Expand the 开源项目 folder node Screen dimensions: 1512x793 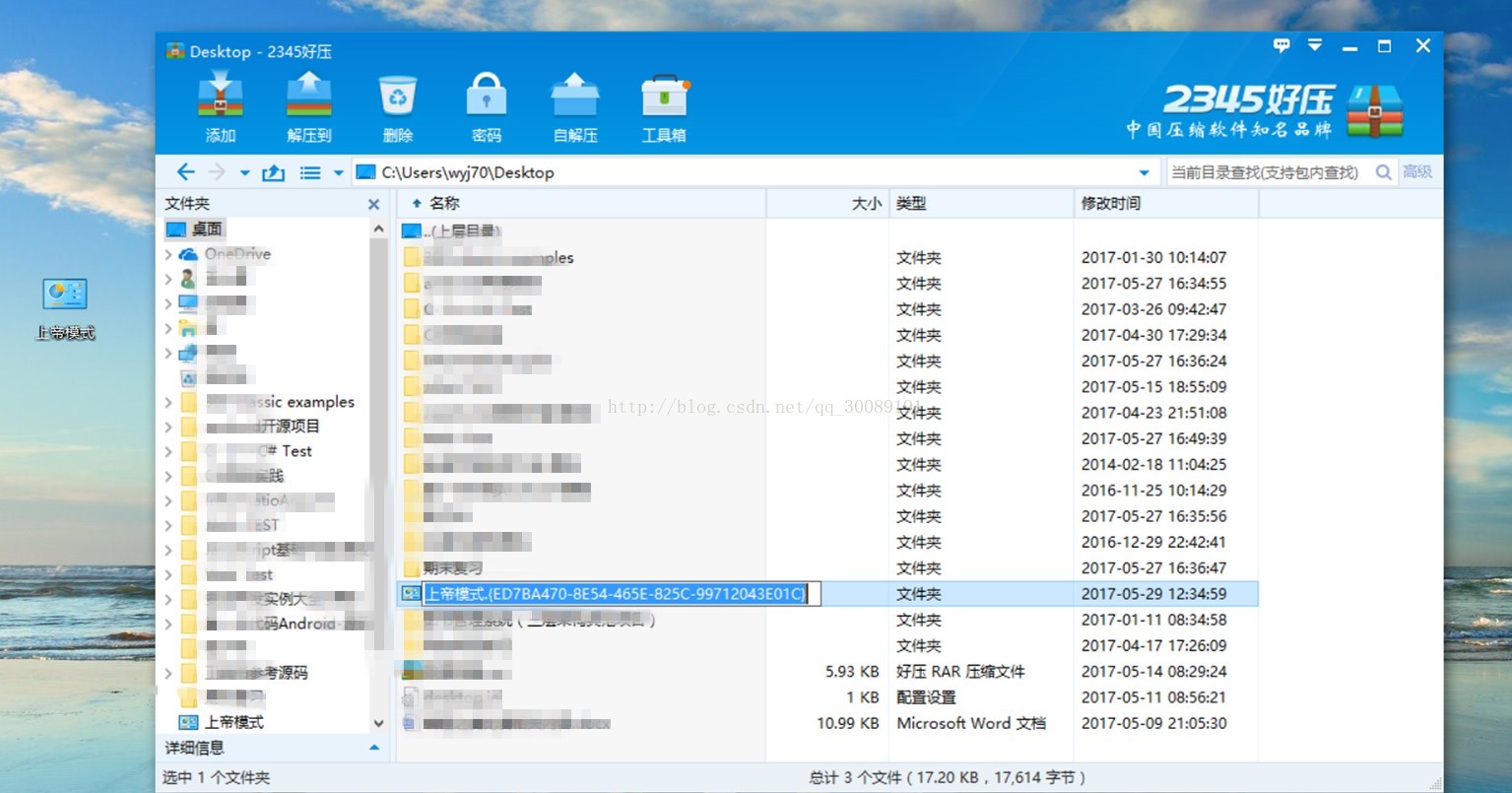(x=168, y=427)
